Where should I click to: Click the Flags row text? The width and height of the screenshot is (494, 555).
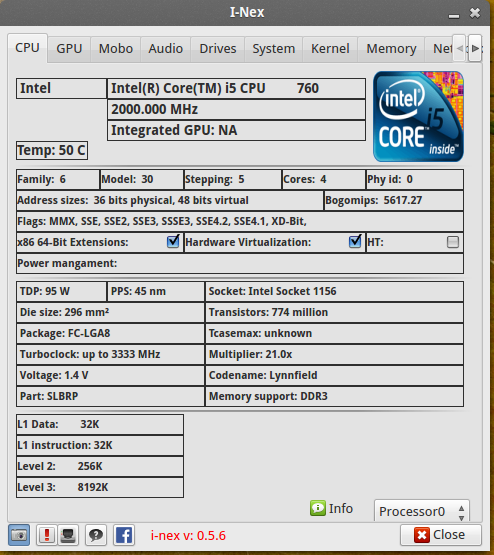(x=162, y=221)
